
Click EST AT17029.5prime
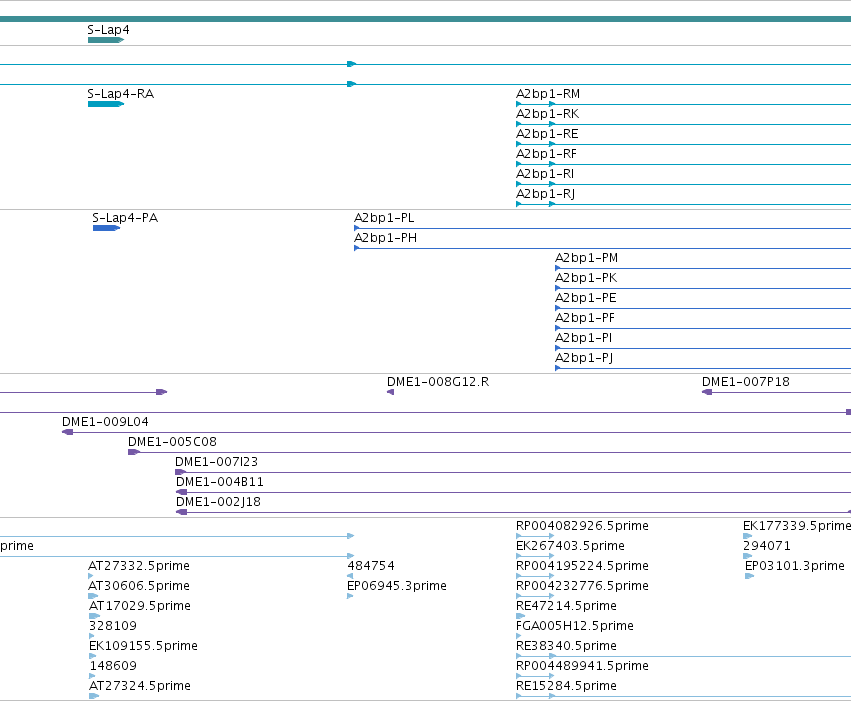[139, 607]
